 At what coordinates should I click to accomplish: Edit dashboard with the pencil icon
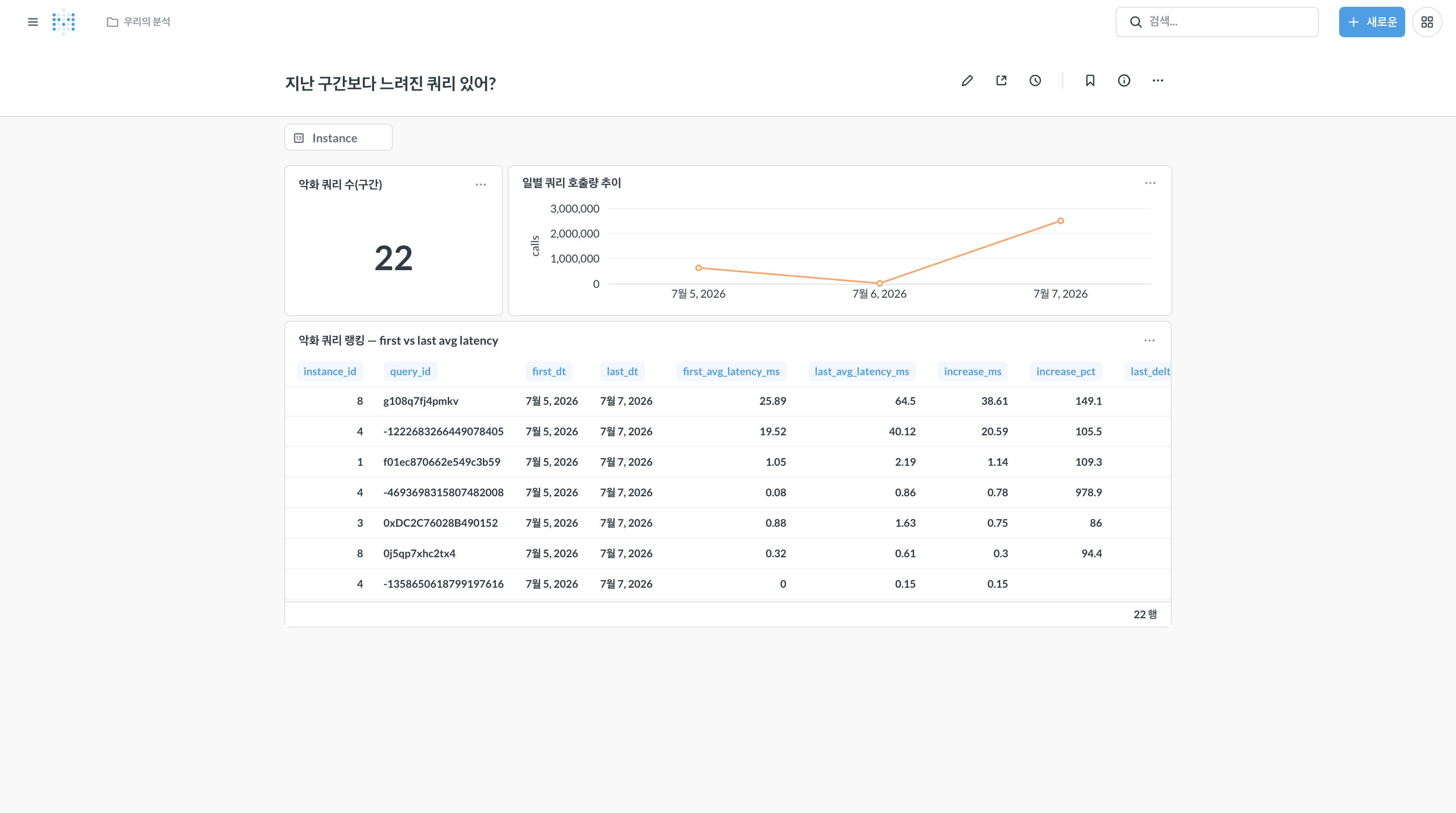coord(967,81)
